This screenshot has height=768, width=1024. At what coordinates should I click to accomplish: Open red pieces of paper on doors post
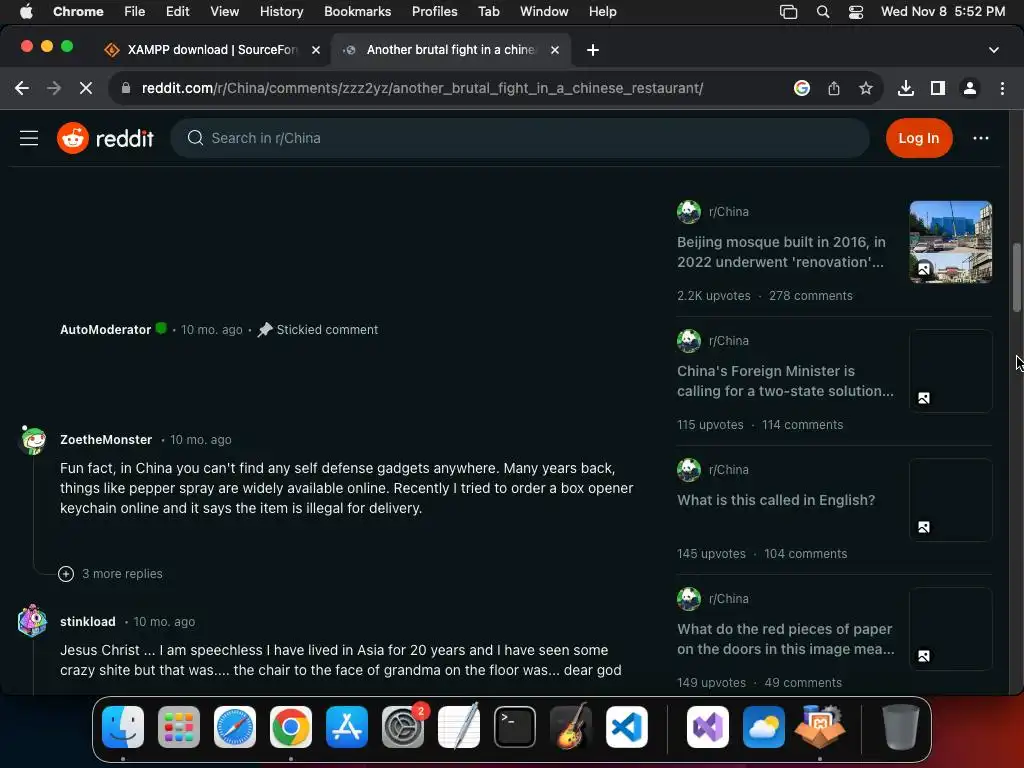786,639
